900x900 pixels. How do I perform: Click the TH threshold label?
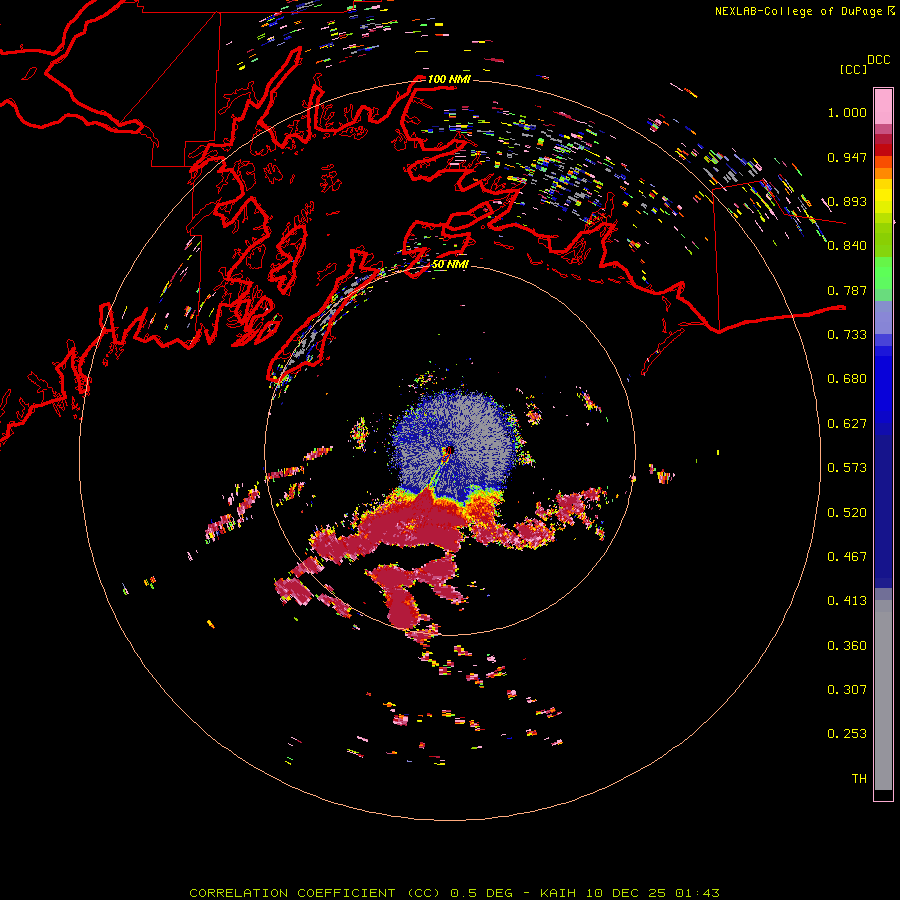coord(859,779)
